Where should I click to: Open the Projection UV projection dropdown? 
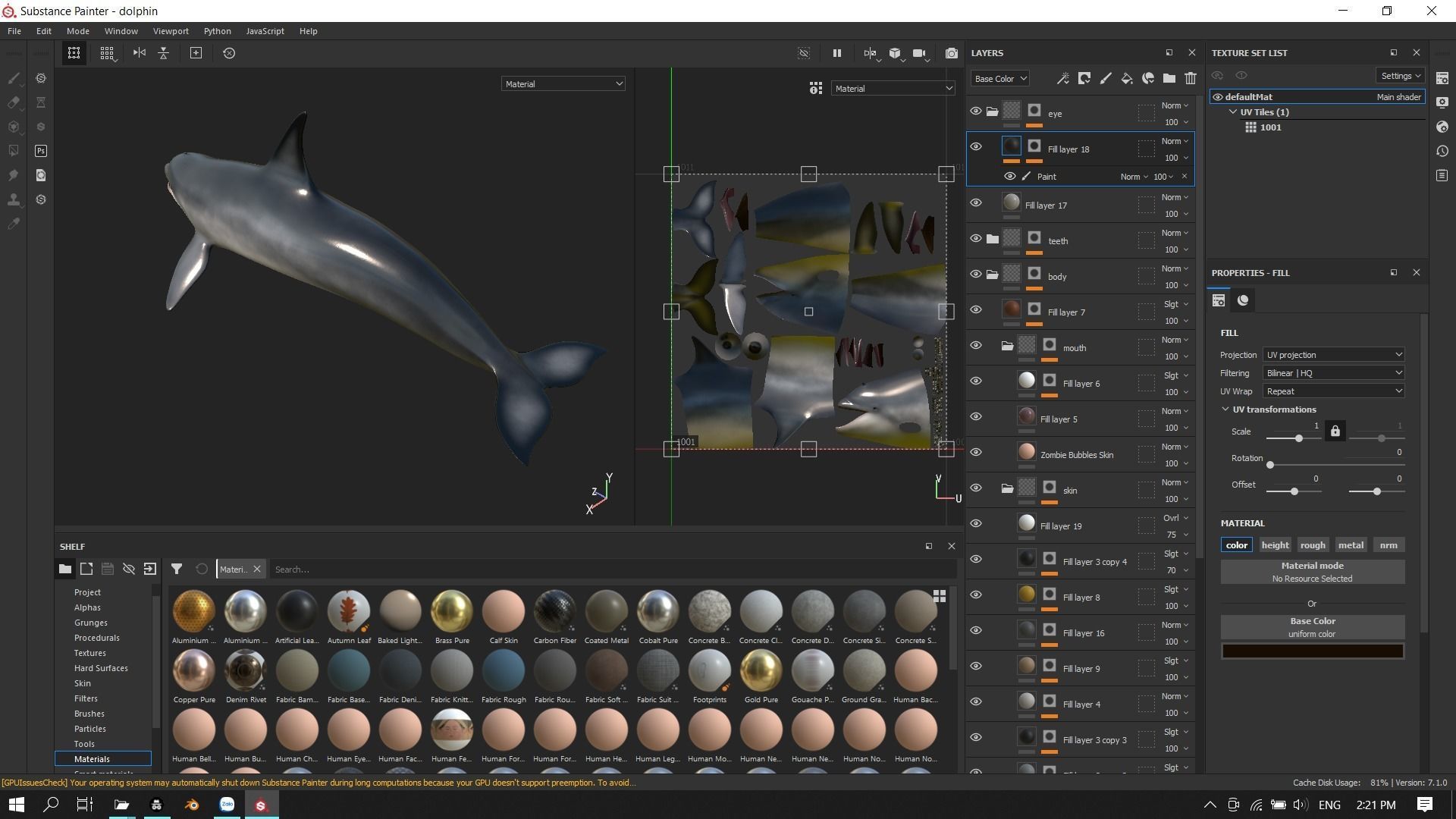pos(1333,355)
